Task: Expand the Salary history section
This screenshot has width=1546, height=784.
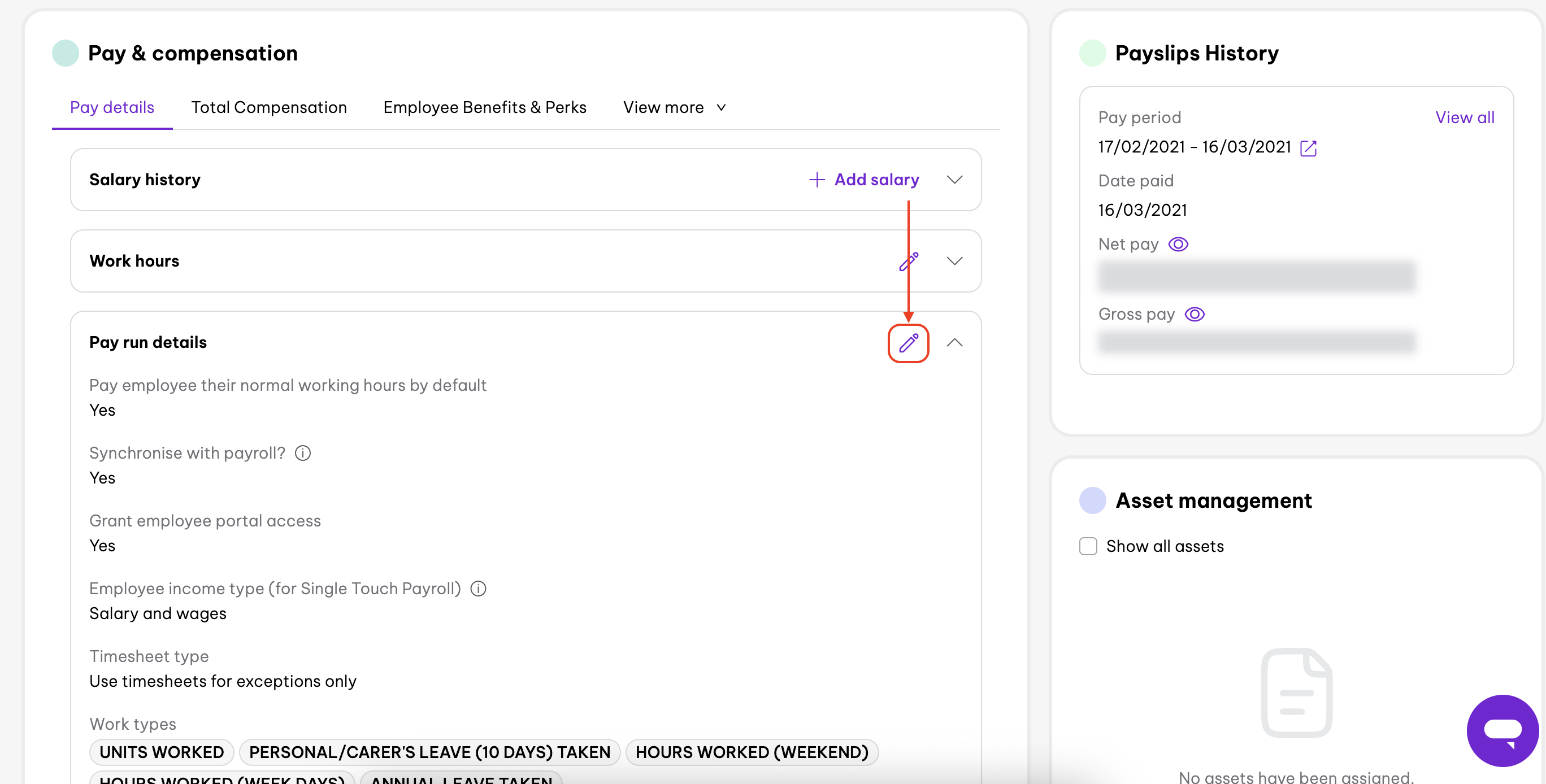Action: coord(954,180)
